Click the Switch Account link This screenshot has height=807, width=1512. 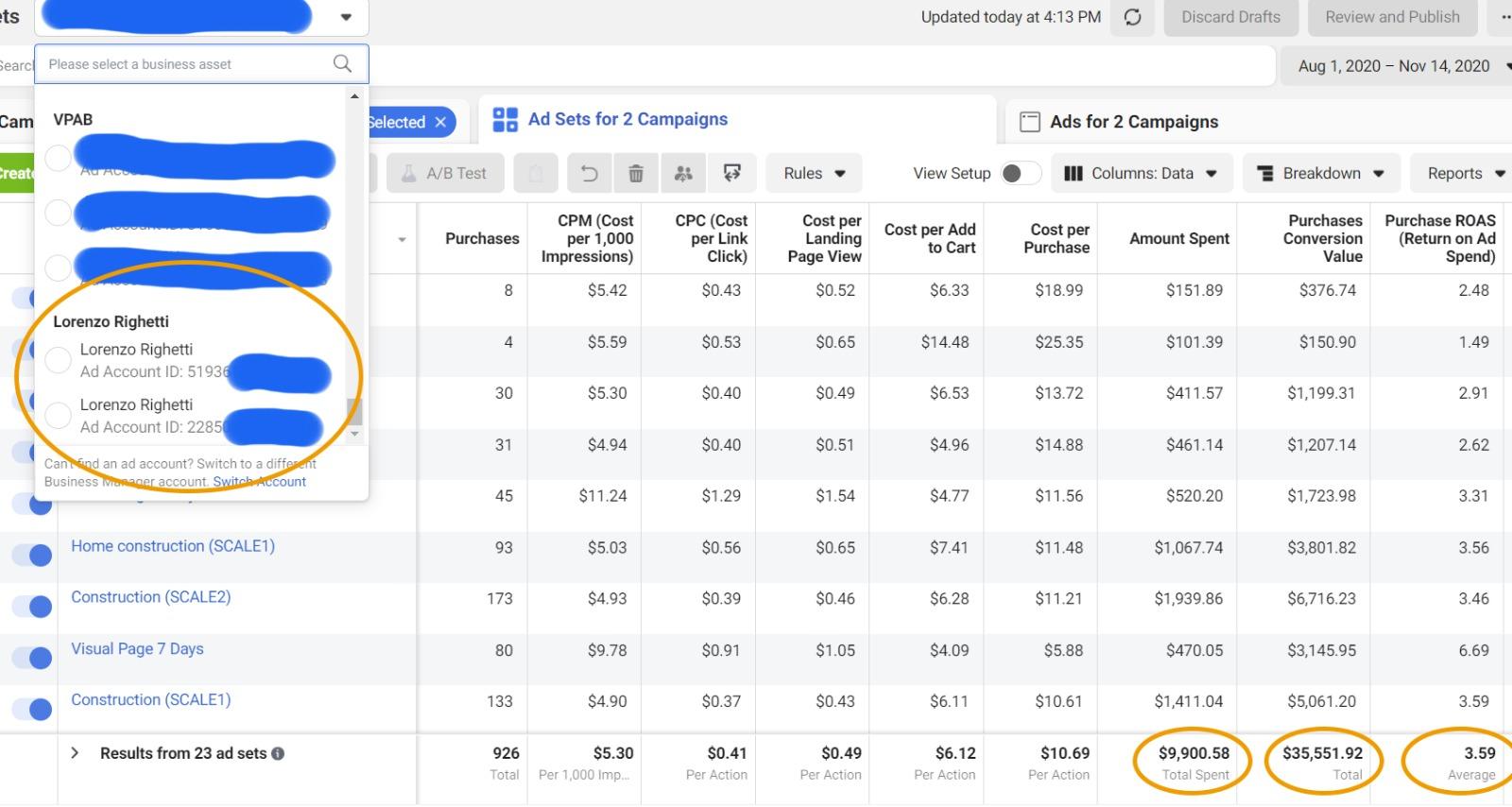tap(260, 482)
